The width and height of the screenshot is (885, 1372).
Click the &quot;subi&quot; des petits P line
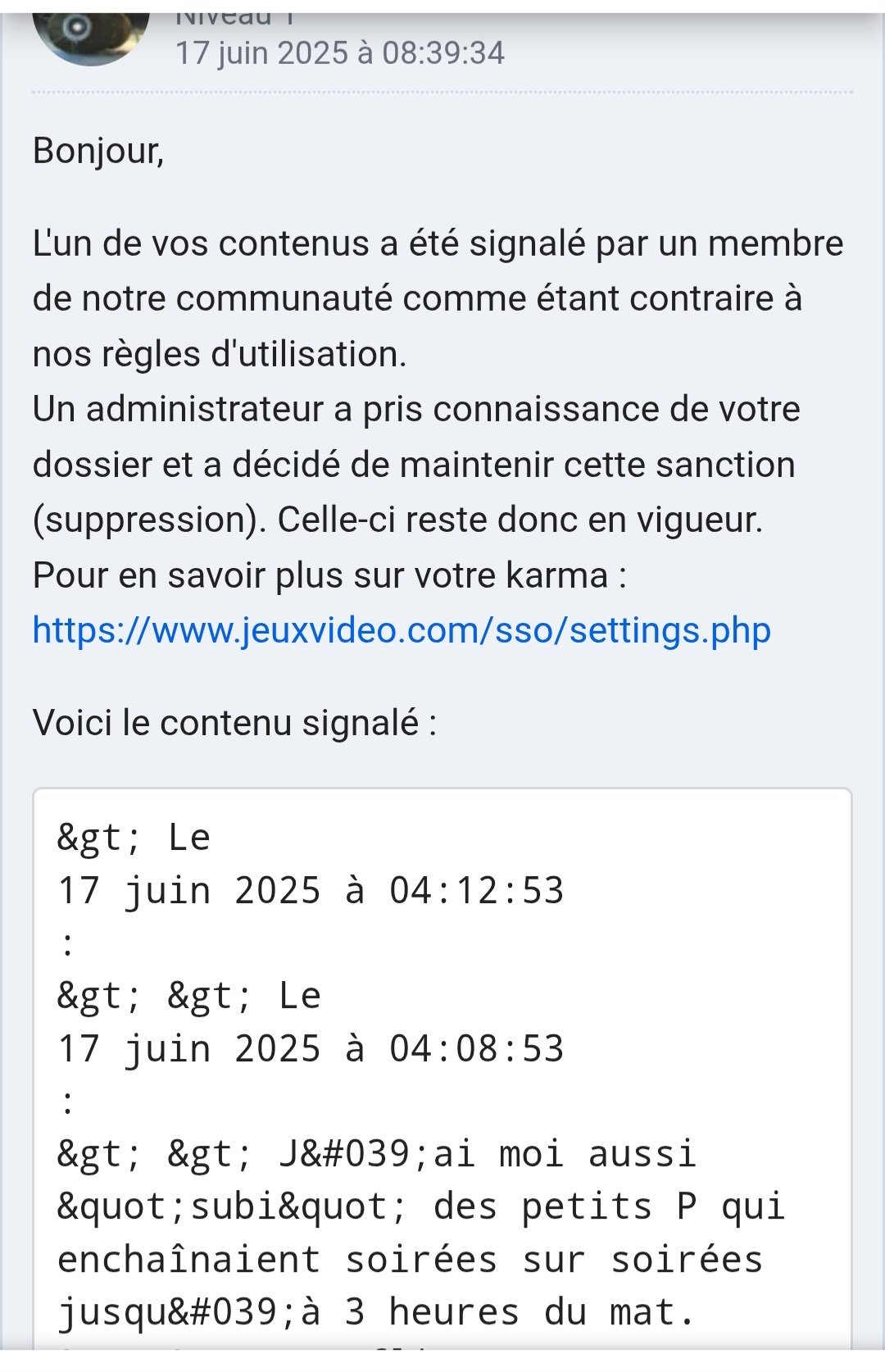click(421, 1207)
